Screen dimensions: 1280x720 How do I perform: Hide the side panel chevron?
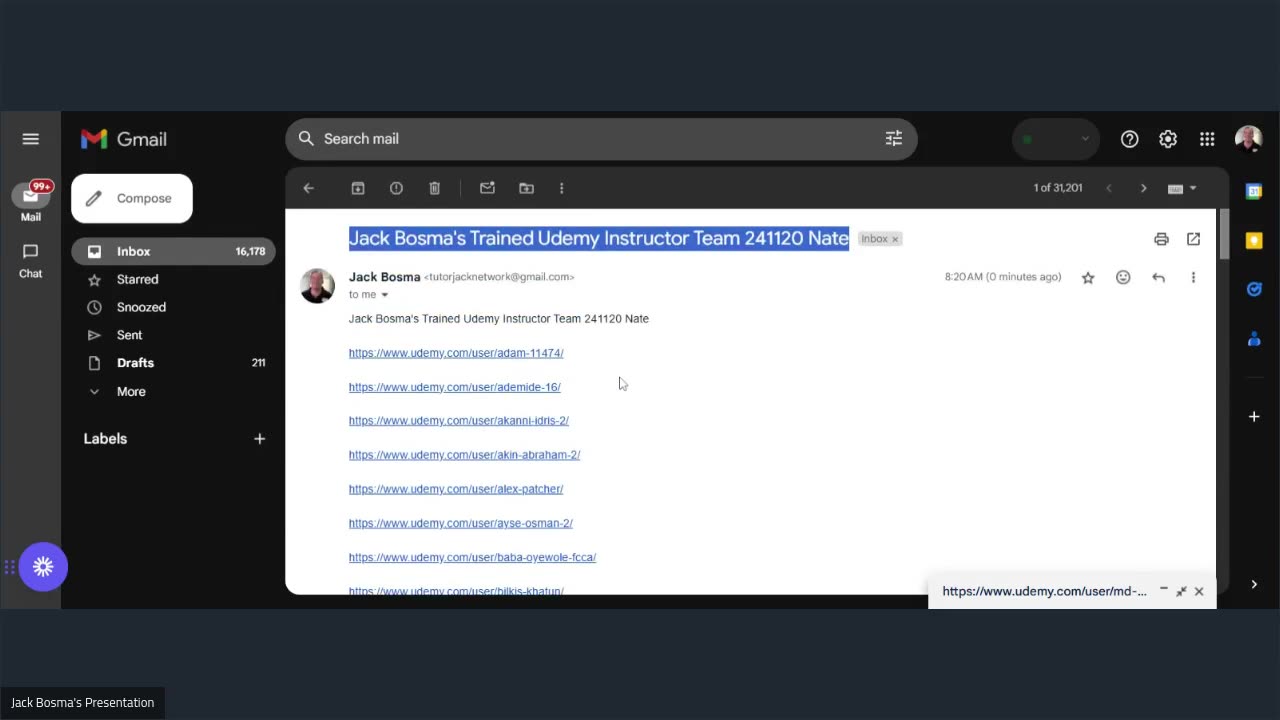pos(1254,585)
